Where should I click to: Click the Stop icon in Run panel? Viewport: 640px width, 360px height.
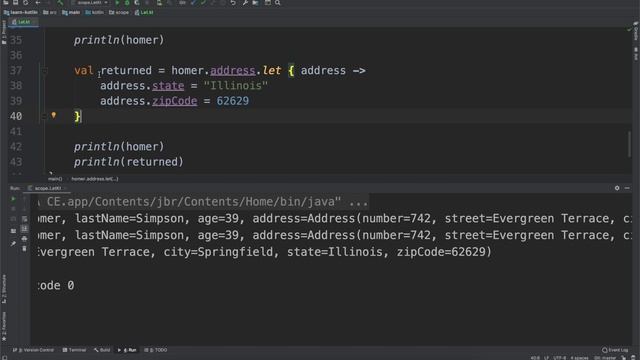click(x=13, y=209)
